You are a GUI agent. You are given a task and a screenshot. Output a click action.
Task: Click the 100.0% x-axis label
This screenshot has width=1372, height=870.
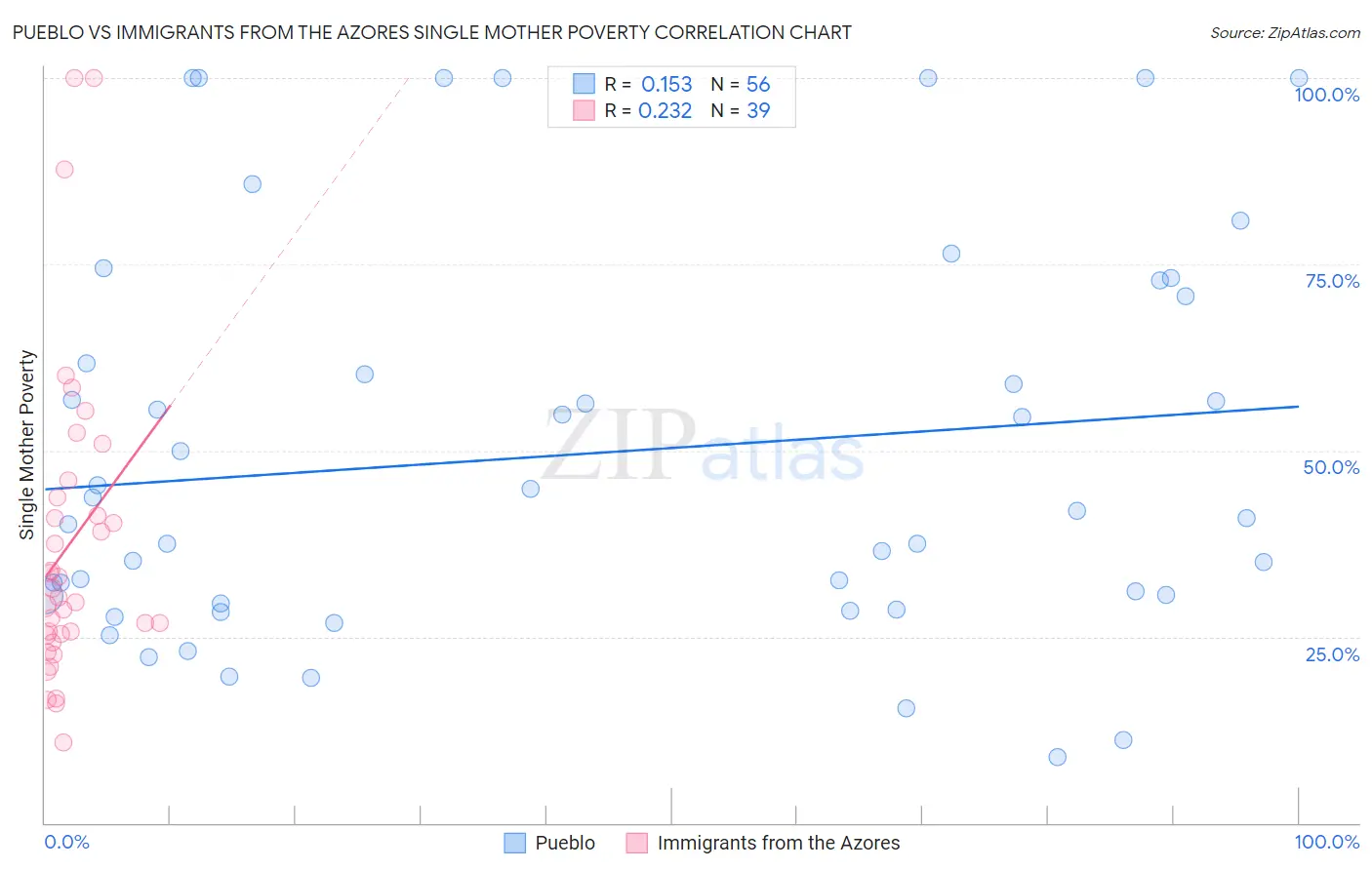point(1327,842)
